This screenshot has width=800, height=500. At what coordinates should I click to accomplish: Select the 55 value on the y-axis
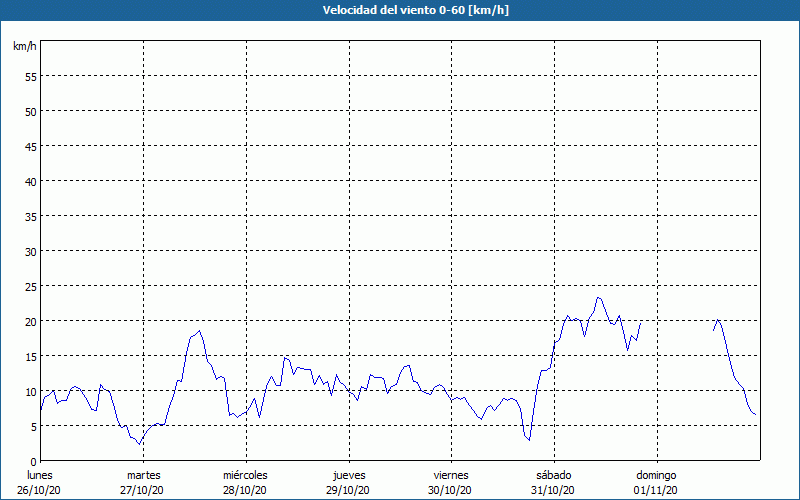coord(31,77)
